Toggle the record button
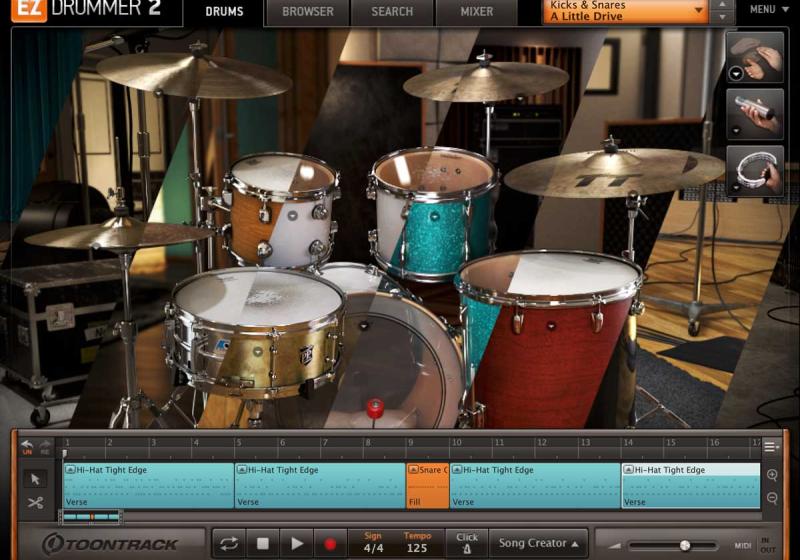Viewport: 800px width, 560px height. click(329, 543)
